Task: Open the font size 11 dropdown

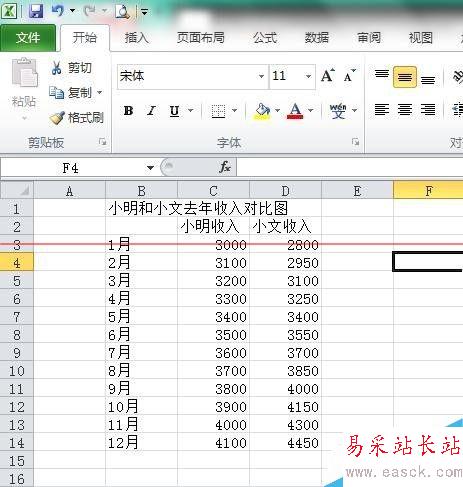Action: (308, 77)
